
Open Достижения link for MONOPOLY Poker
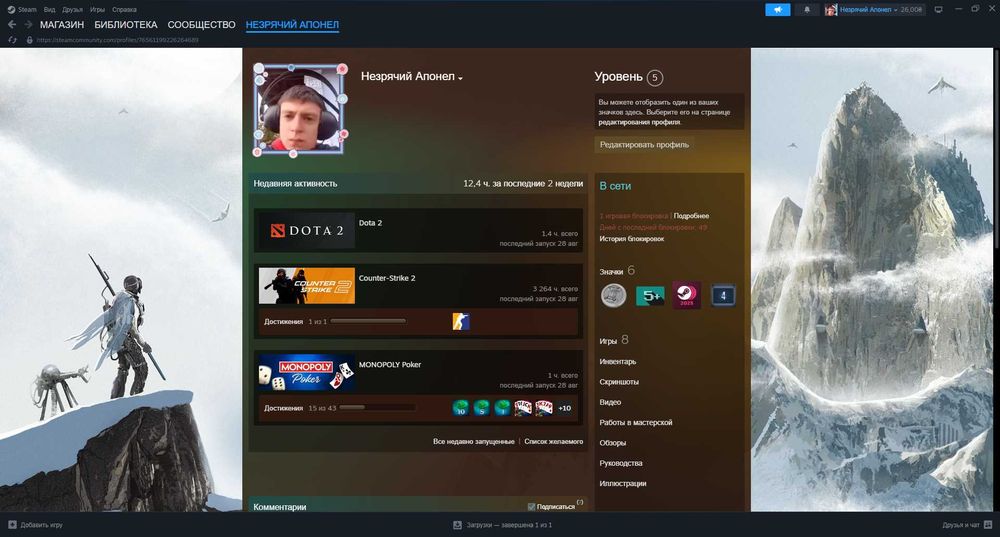283,408
